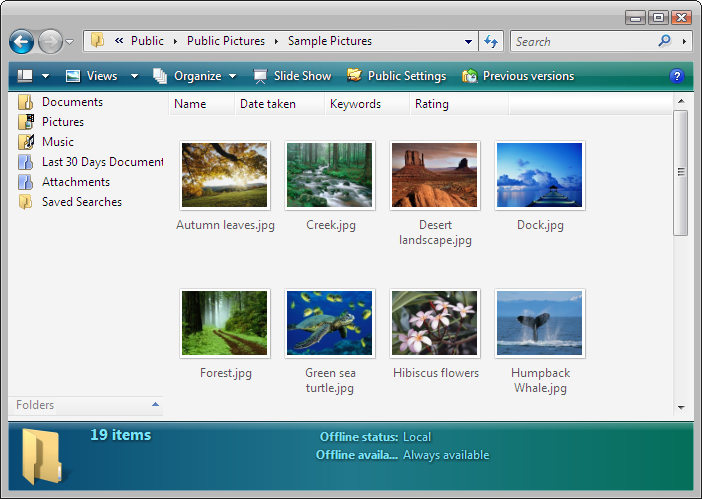Click the Back navigation arrow button
The image size is (702, 499).
(x=22, y=42)
